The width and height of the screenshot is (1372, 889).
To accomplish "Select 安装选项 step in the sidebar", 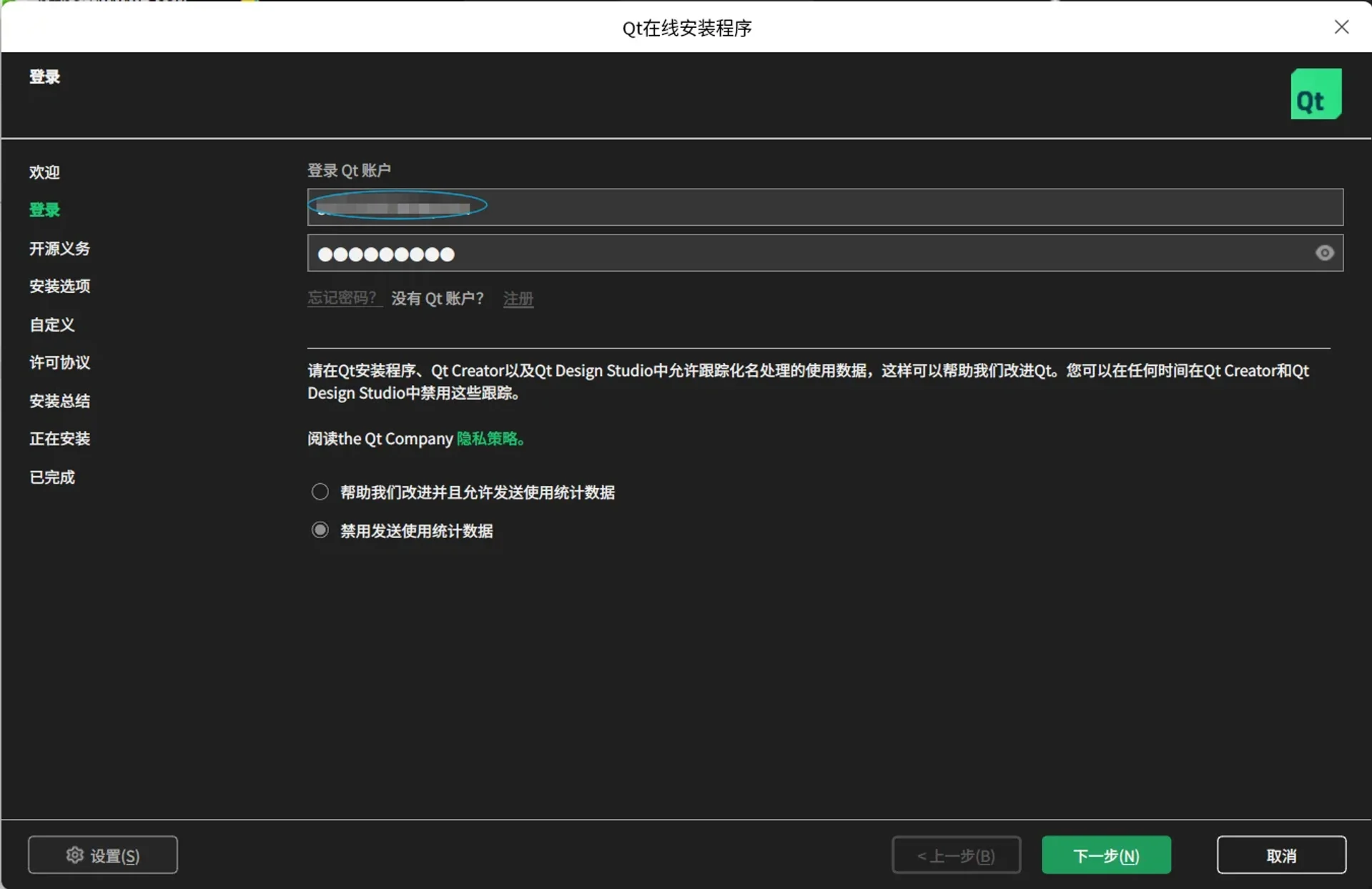I will point(59,286).
